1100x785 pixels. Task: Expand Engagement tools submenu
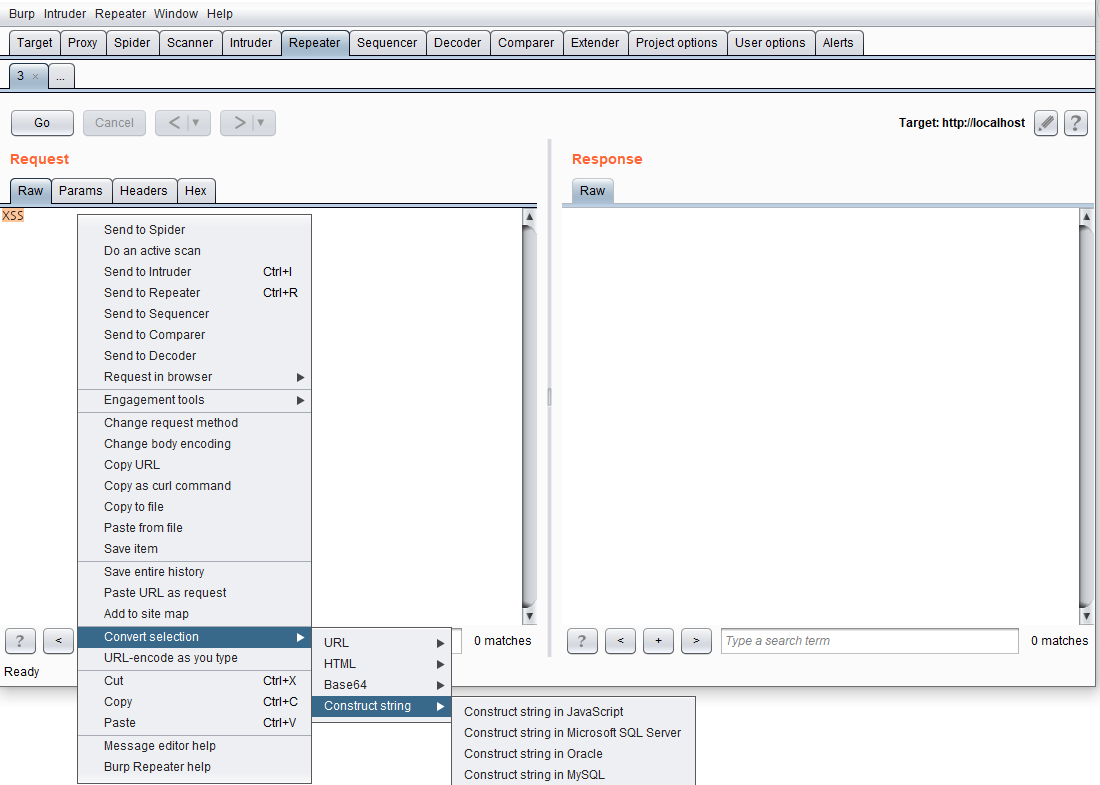(194, 400)
